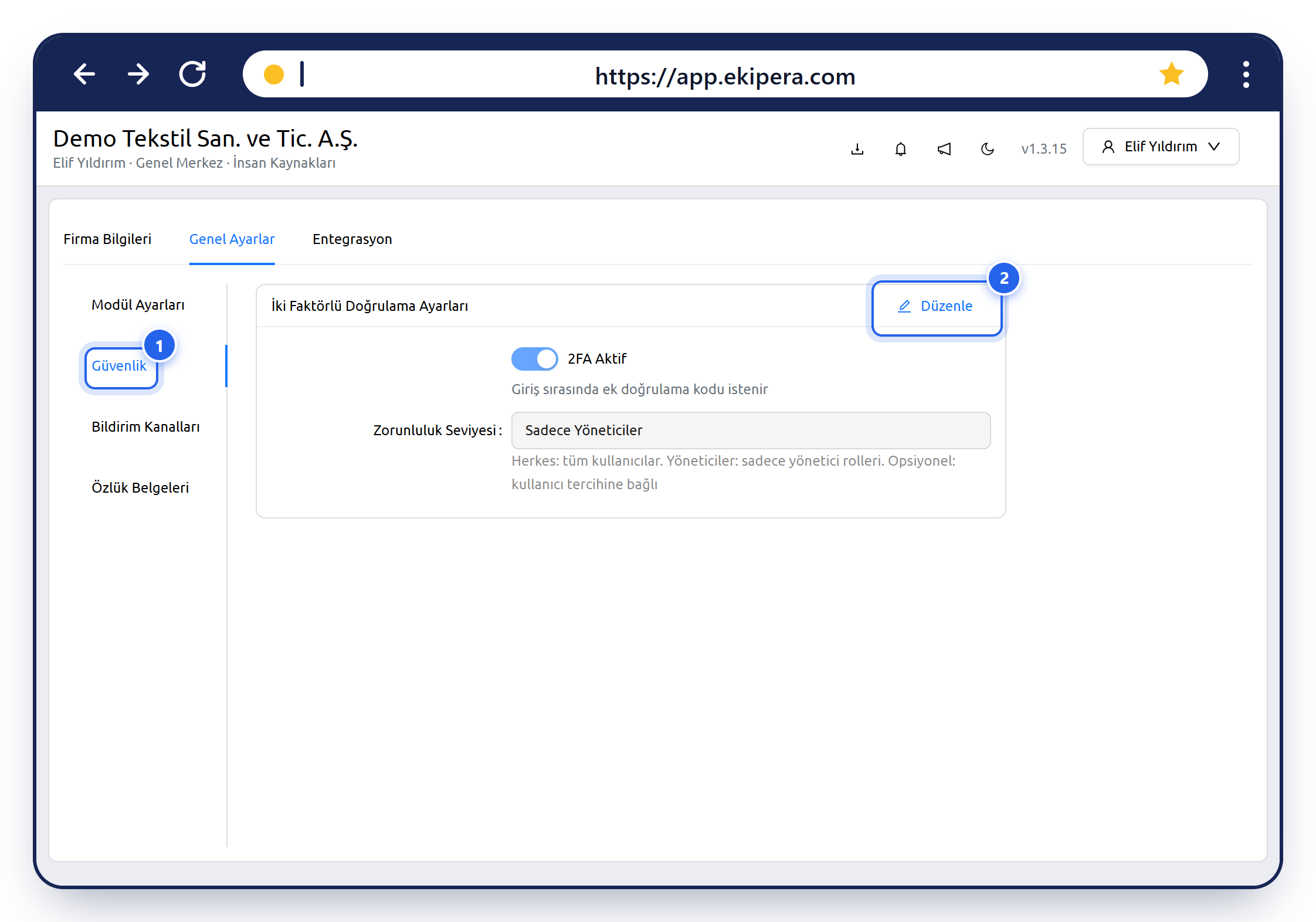This screenshot has width=1316, height=922.
Task: Click the download icon in the header
Action: click(857, 148)
